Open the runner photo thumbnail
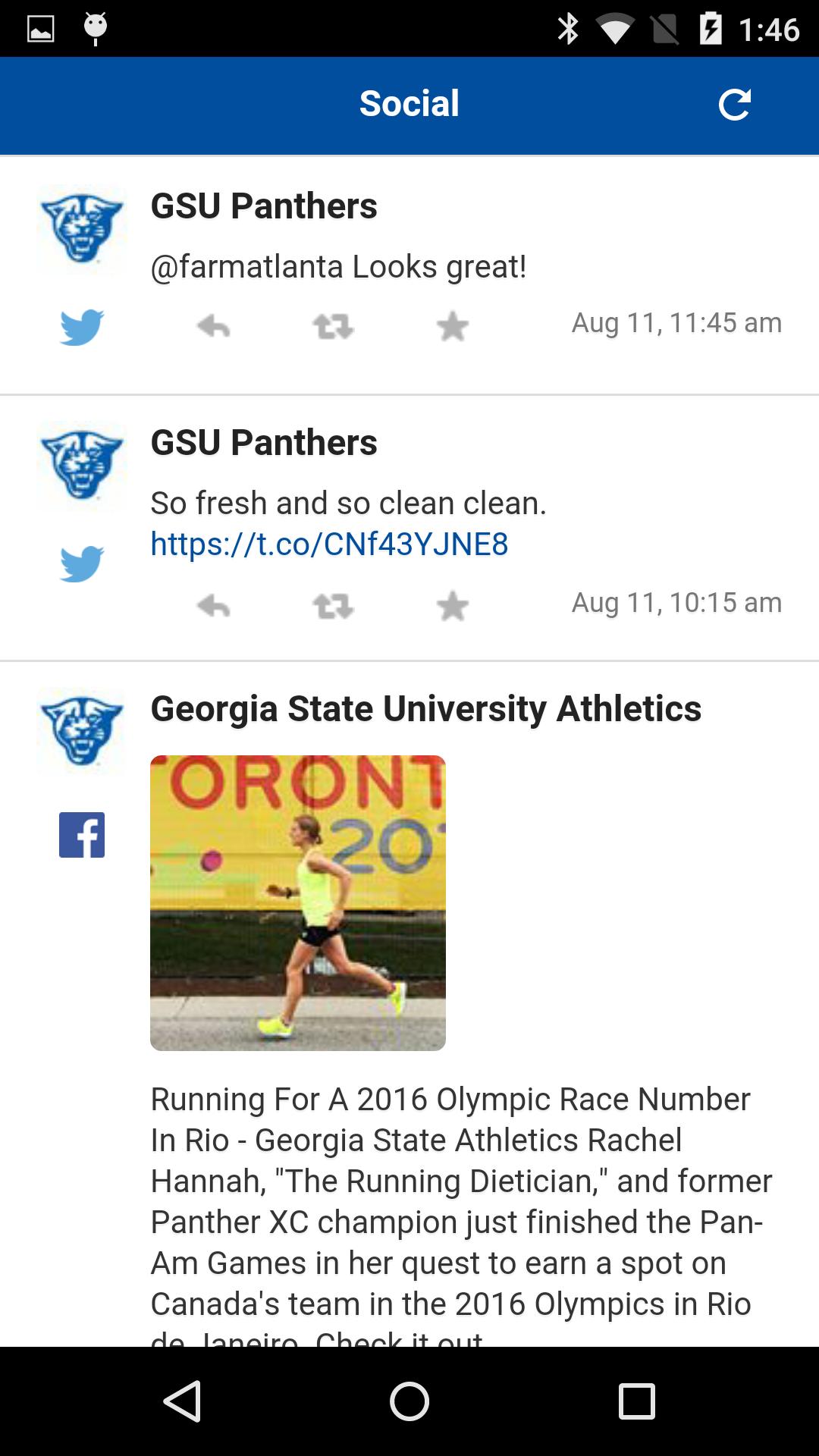Viewport: 819px width, 1456px height. tap(298, 902)
